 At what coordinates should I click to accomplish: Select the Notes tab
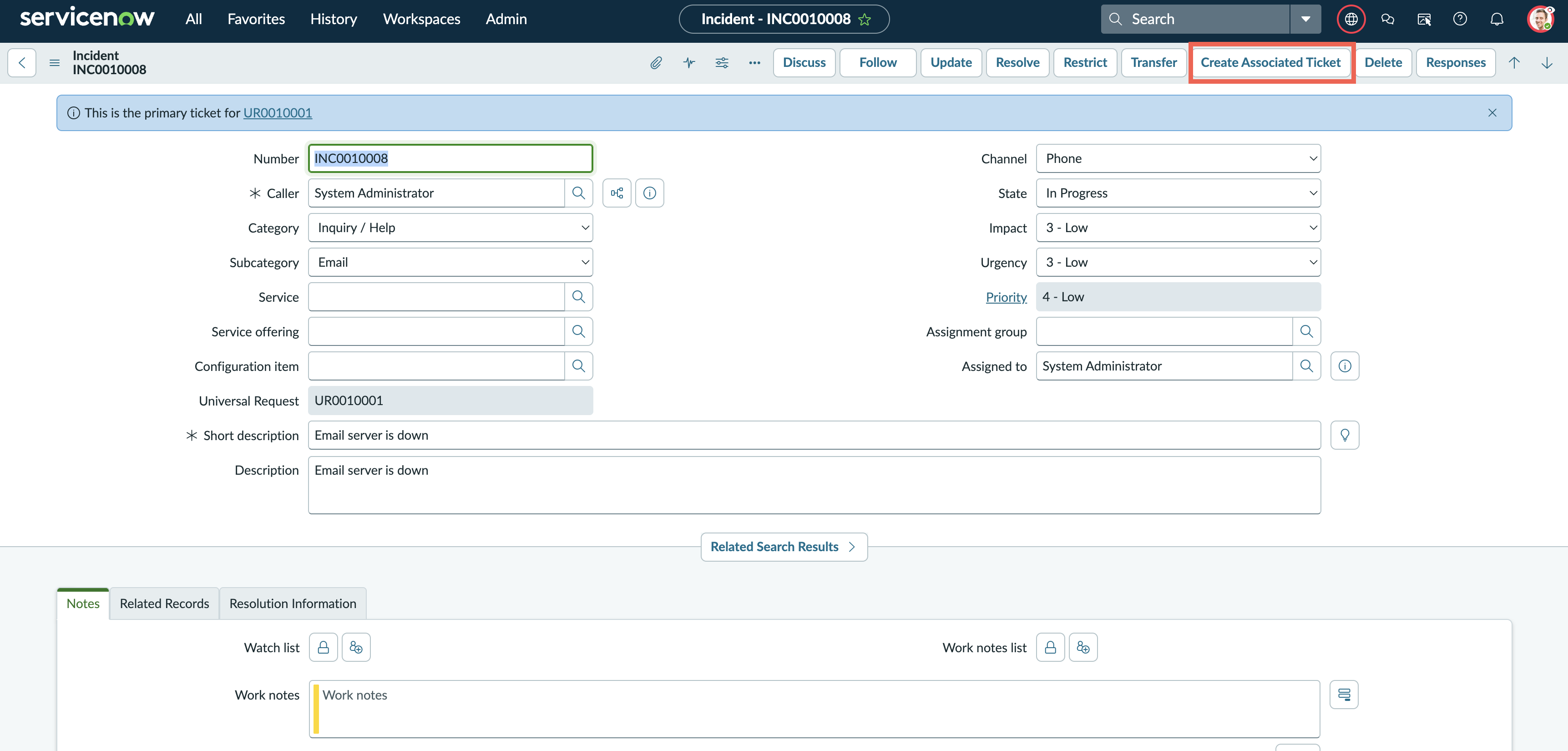point(83,604)
